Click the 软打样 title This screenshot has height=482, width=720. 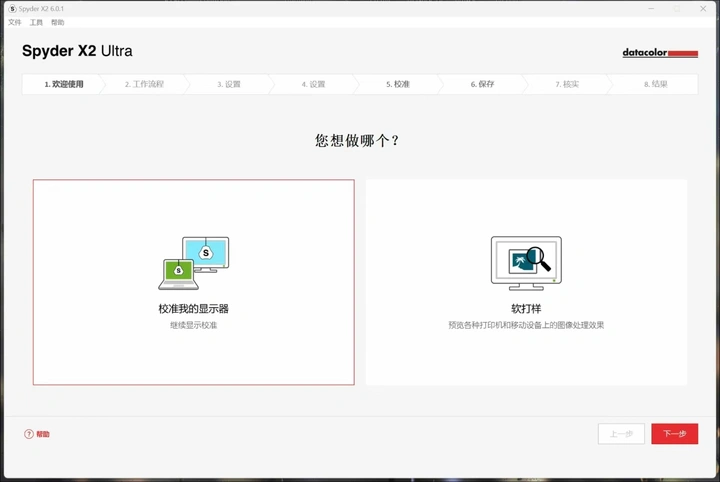coord(526,309)
